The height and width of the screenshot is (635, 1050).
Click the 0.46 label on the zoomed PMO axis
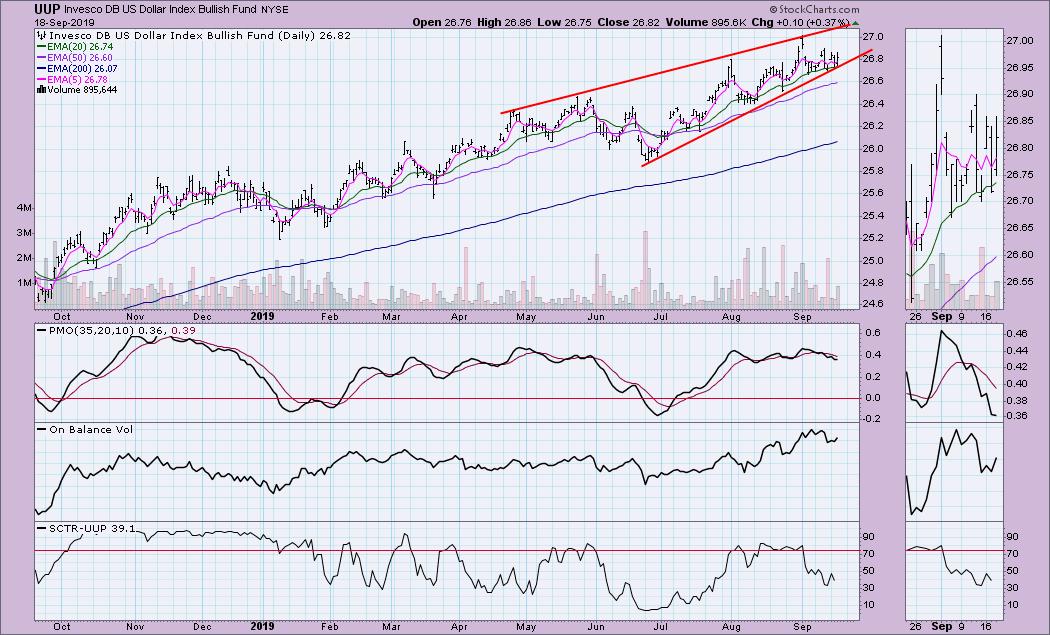click(x=1017, y=333)
